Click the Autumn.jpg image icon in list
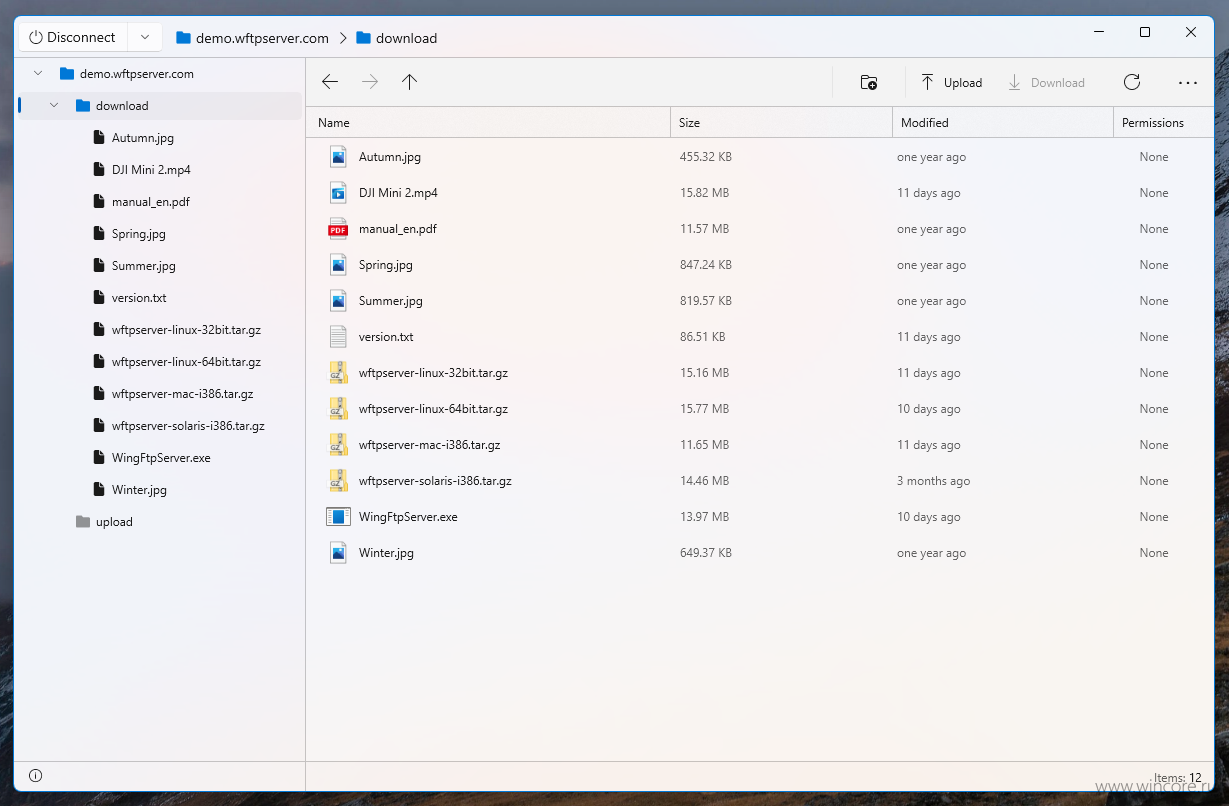Image resolution: width=1229 pixels, height=806 pixels. pyautogui.click(x=338, y=157)
